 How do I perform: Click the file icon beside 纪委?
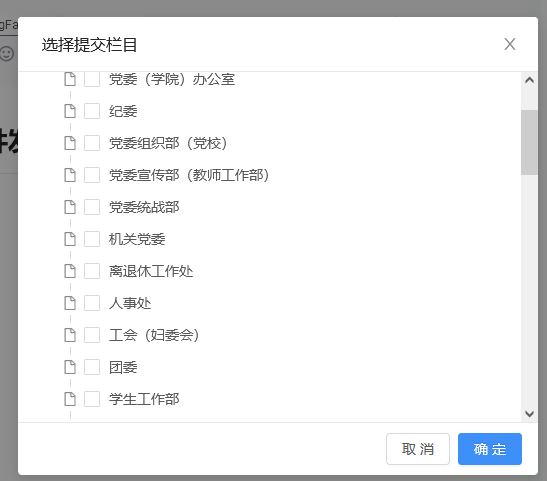(x=70, y=111)
